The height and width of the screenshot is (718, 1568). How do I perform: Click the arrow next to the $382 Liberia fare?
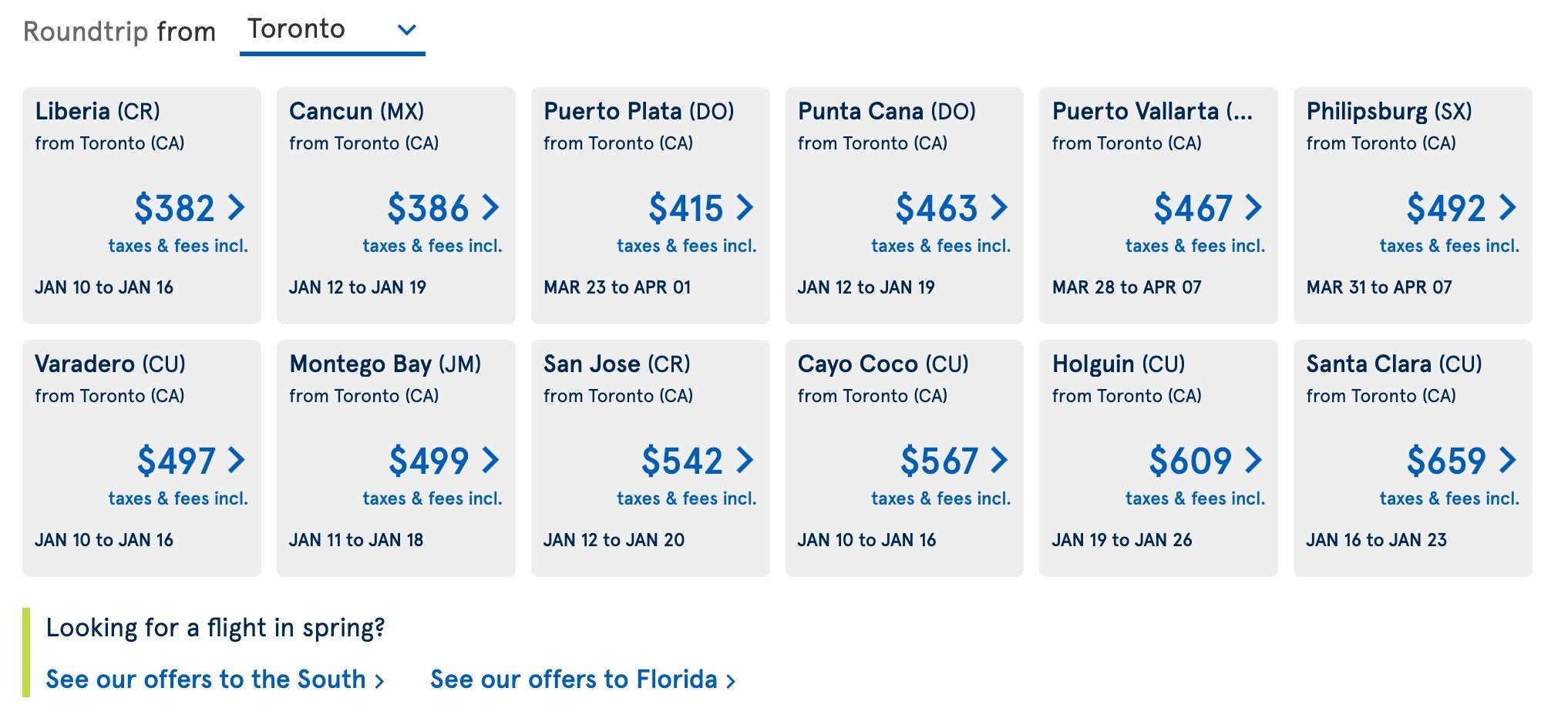237,207
